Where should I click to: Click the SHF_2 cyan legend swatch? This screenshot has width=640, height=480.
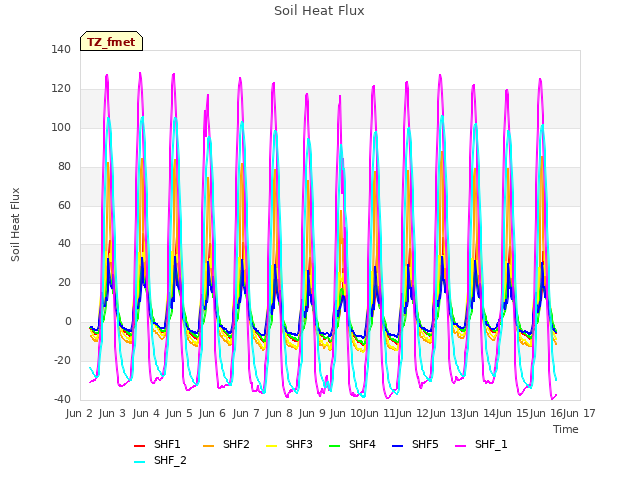click(140, 462)
